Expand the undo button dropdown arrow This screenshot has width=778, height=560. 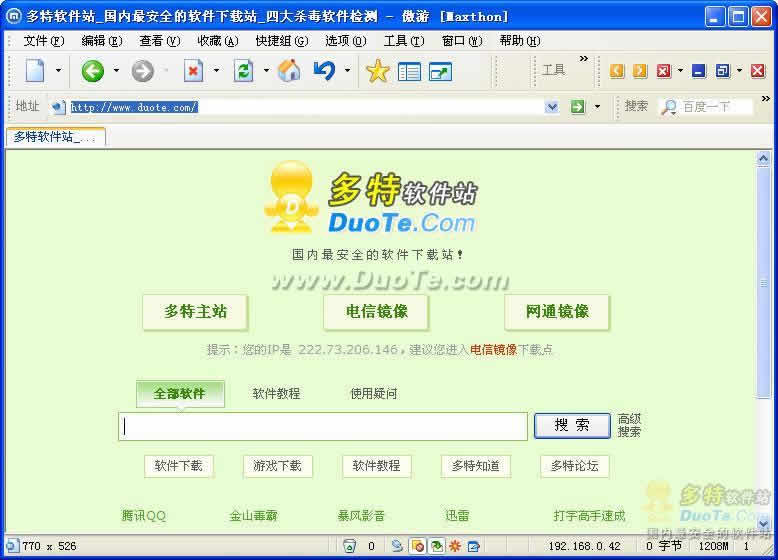click(347, 70)
